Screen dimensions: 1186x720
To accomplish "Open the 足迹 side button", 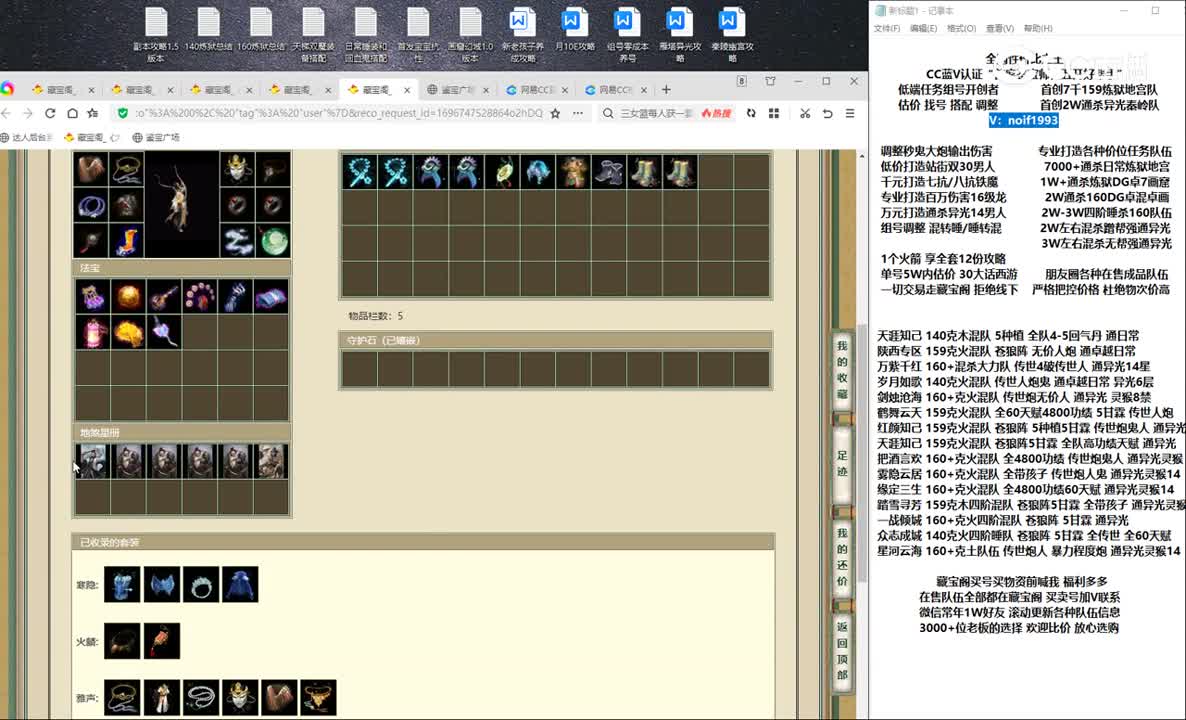I will pyautogui.click(x=843, y=463).
